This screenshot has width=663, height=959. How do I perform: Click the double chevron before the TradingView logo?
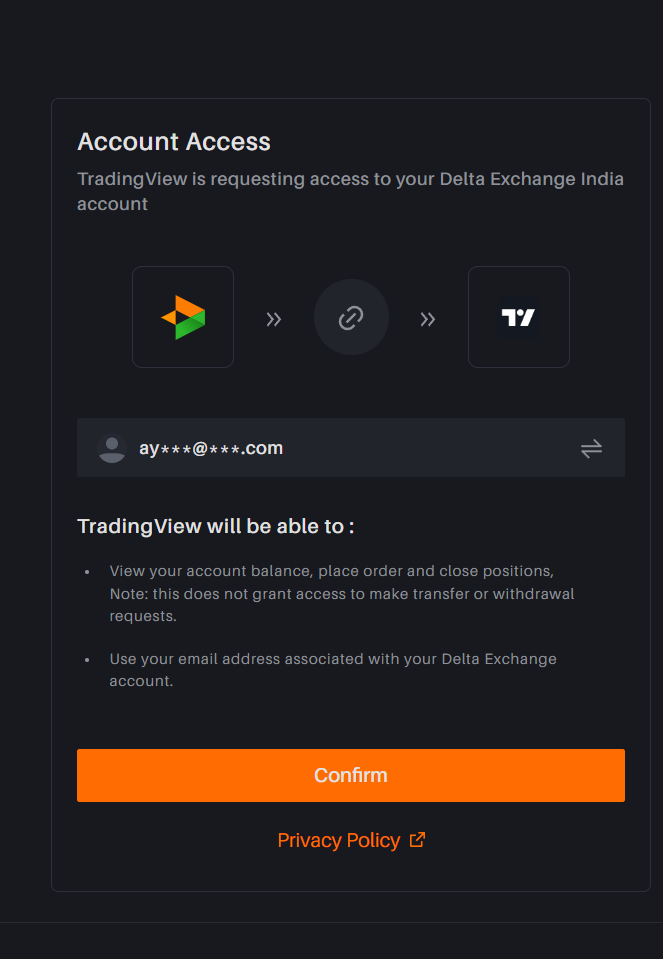(x=428, y=319)
